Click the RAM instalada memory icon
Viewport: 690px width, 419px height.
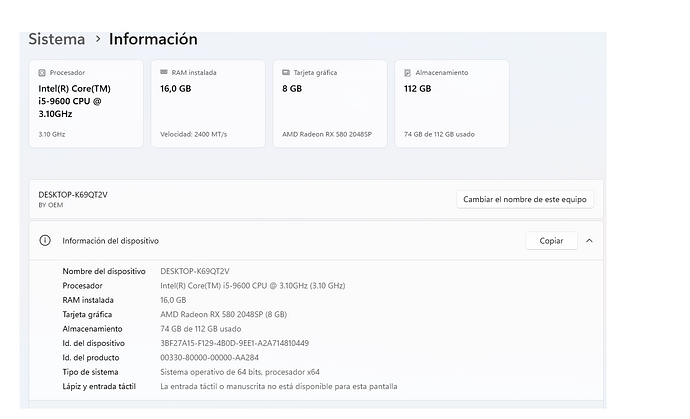[164, 72]
